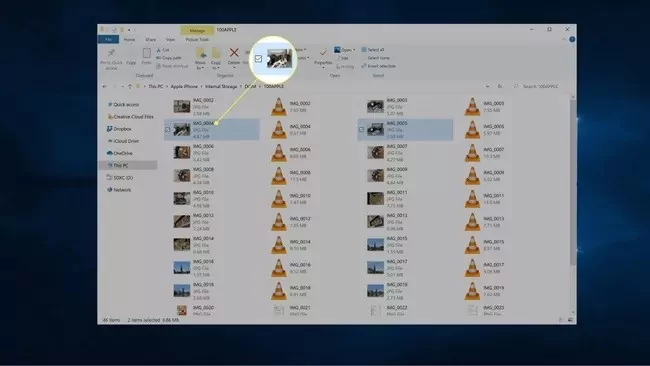Open the address bar history dropdown
Image resolution: width=650 pixels, height=366 pixels.
(x=488, y=86)
